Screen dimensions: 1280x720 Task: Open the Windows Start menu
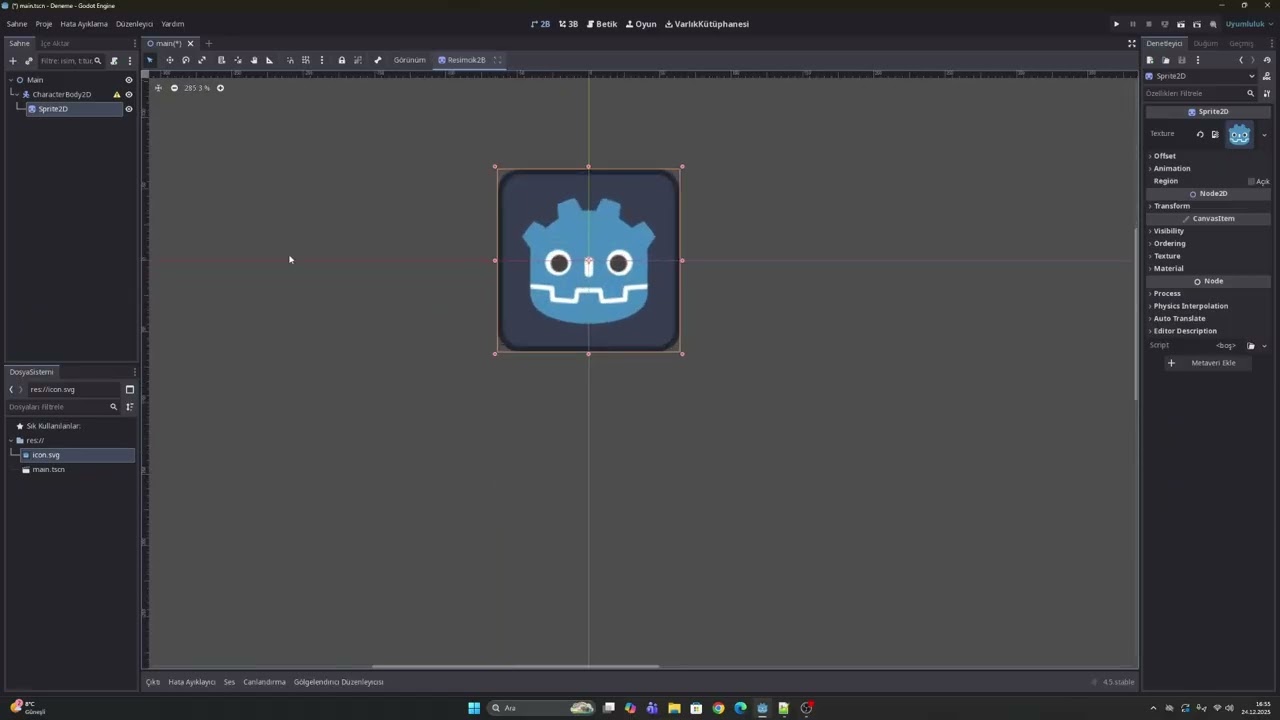[474, 708]
